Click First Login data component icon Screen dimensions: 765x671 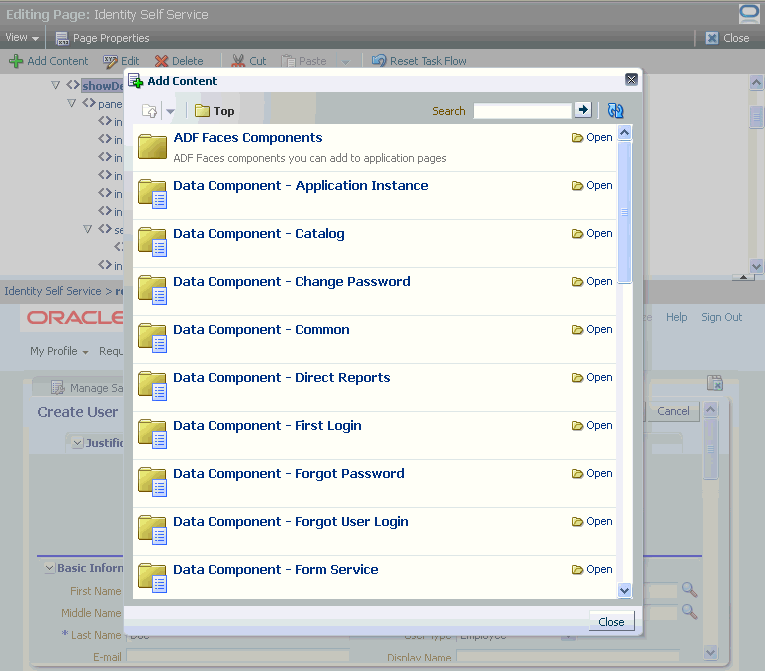(x=152, y=434)
